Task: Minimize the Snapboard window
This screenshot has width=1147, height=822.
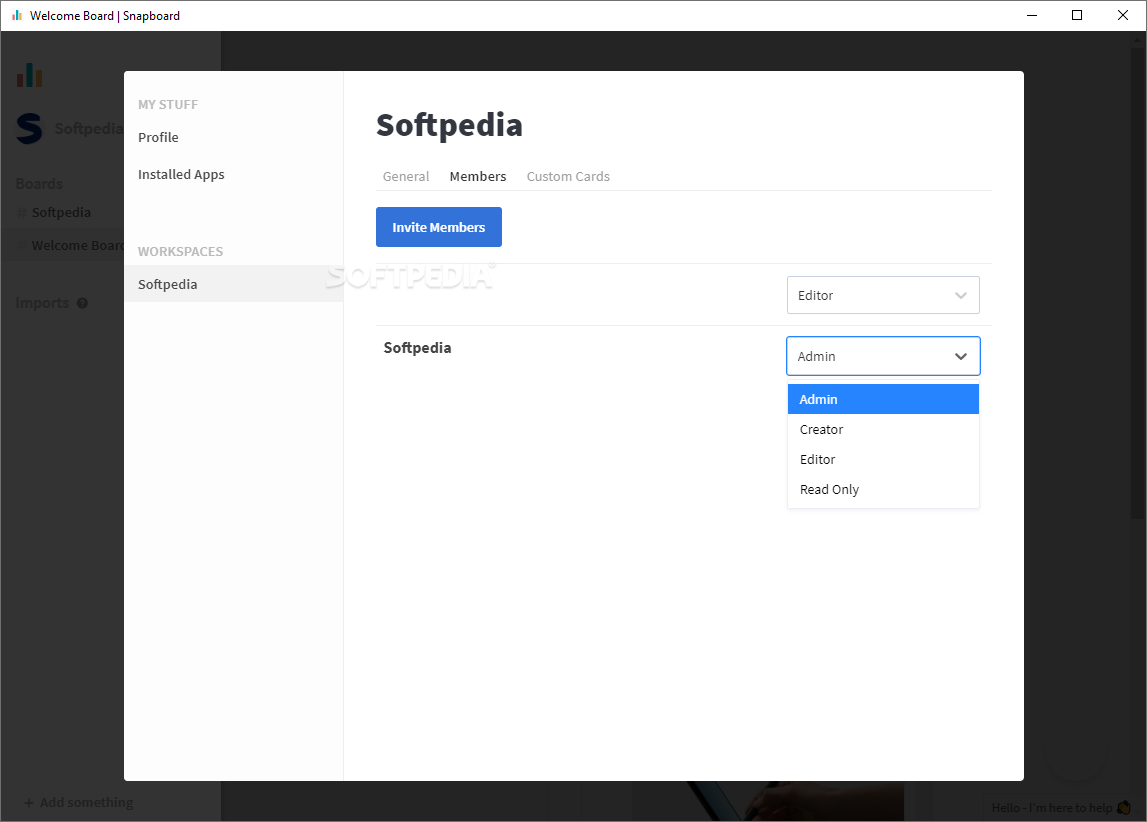Action: 1031,15
